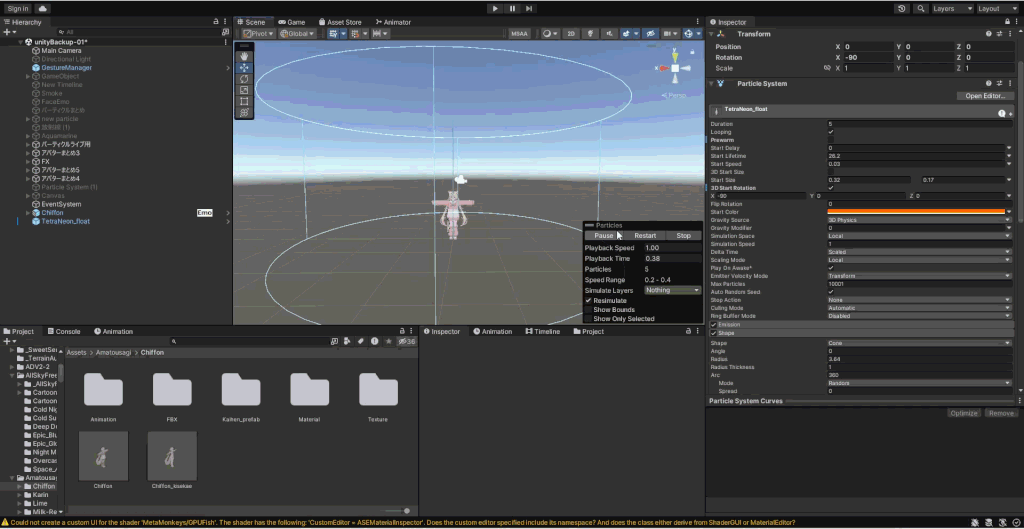Select the Rect transform tool
Viewport: 1024px width, 529px height.
(245, 101)
